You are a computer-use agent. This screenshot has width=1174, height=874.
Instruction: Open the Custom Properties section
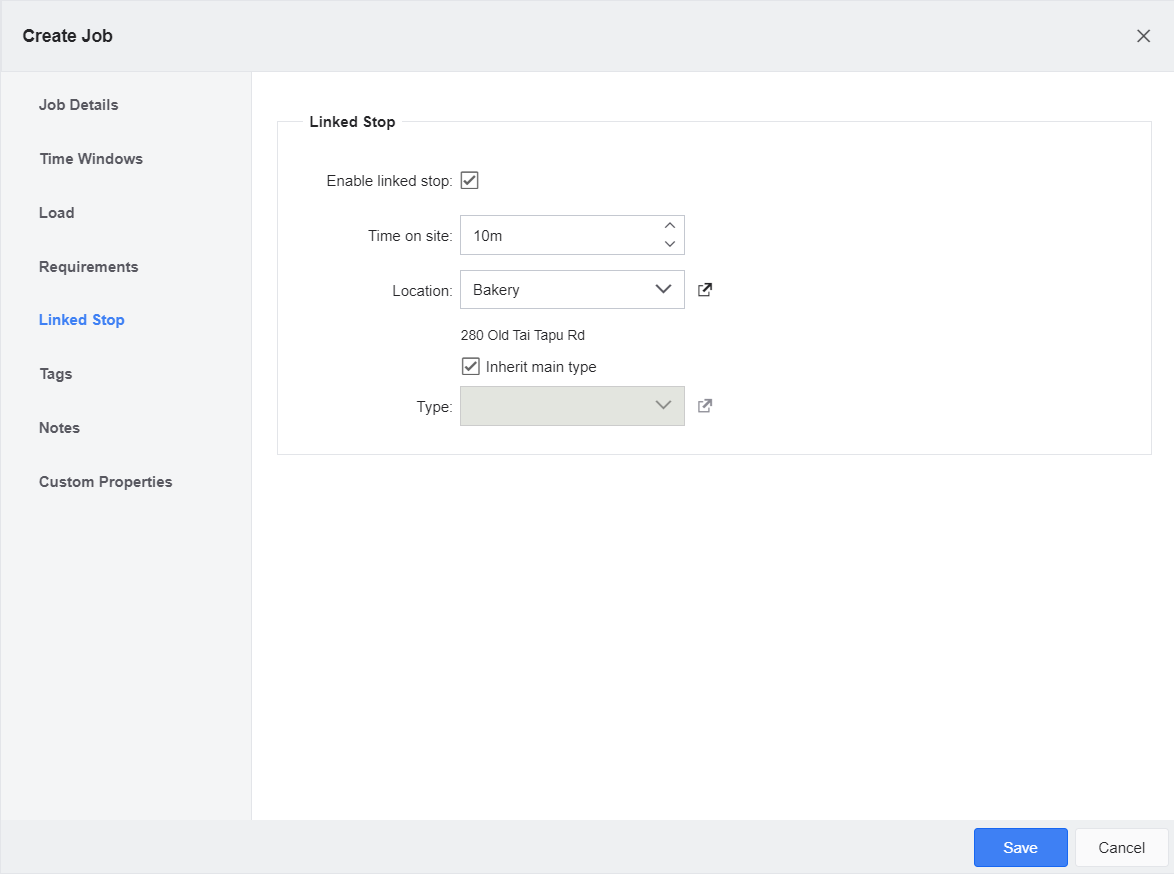(106, 482)
